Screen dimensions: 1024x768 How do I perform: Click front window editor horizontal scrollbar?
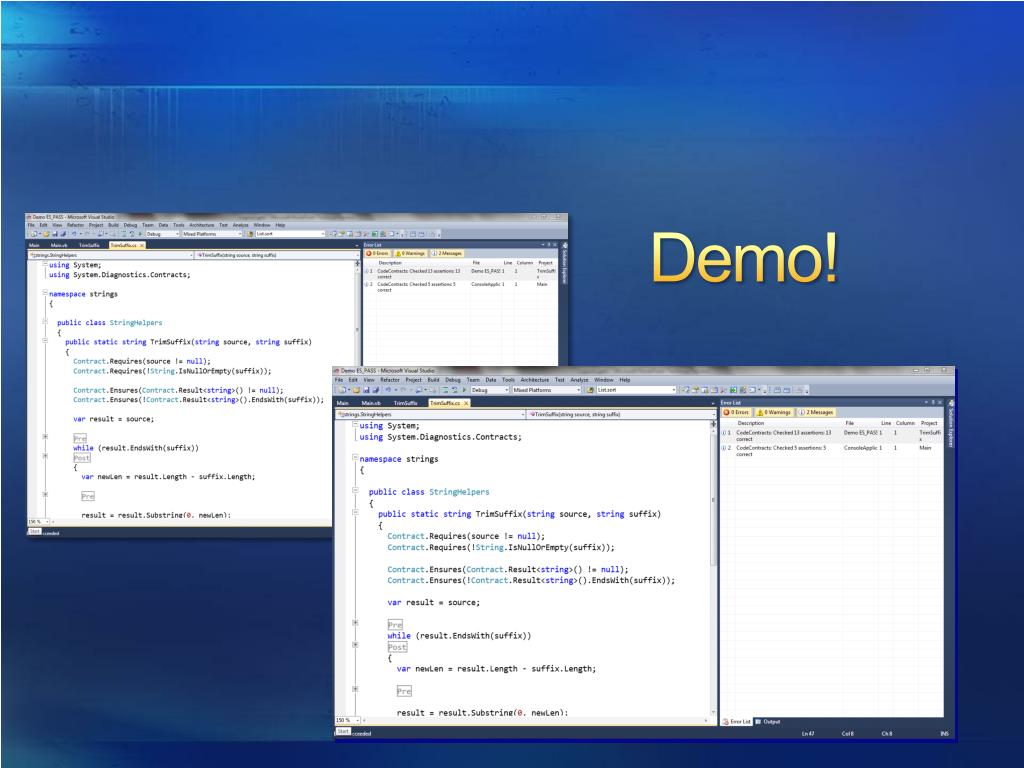coord(534,720)
